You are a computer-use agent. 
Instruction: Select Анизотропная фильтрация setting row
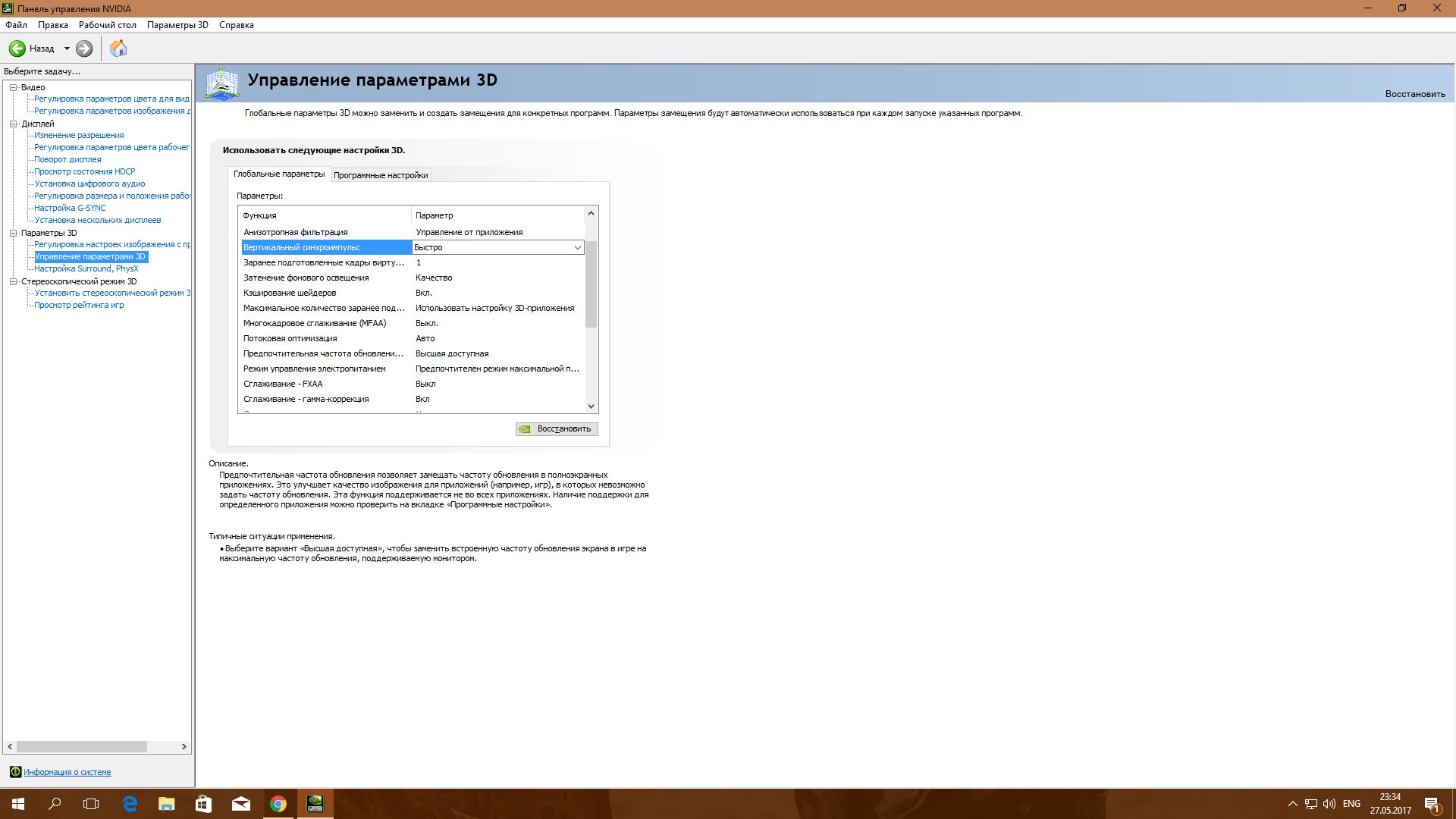tap(413, 232)
